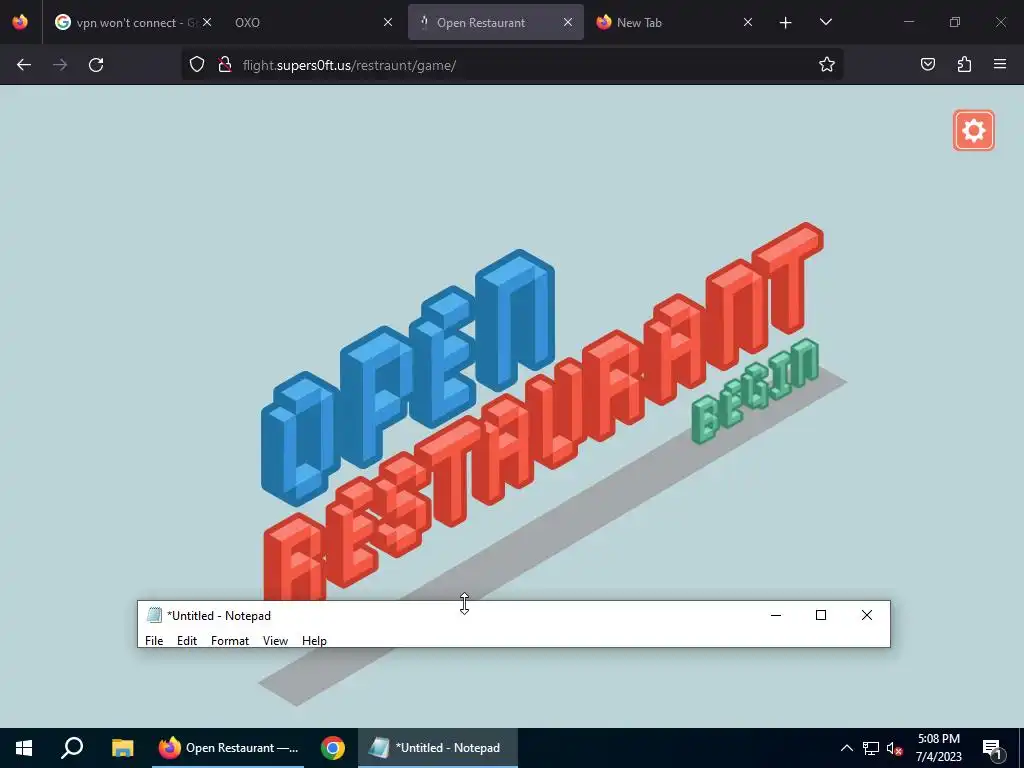The width and height of the screenshot is (1024, 768).
Task: Expand the list all tabs chevron
Action: (x=825, y=22)
